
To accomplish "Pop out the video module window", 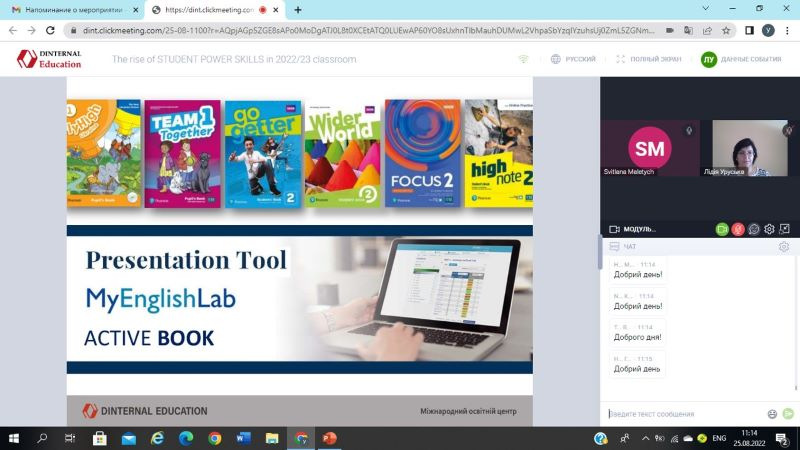I will coord(785,229).
